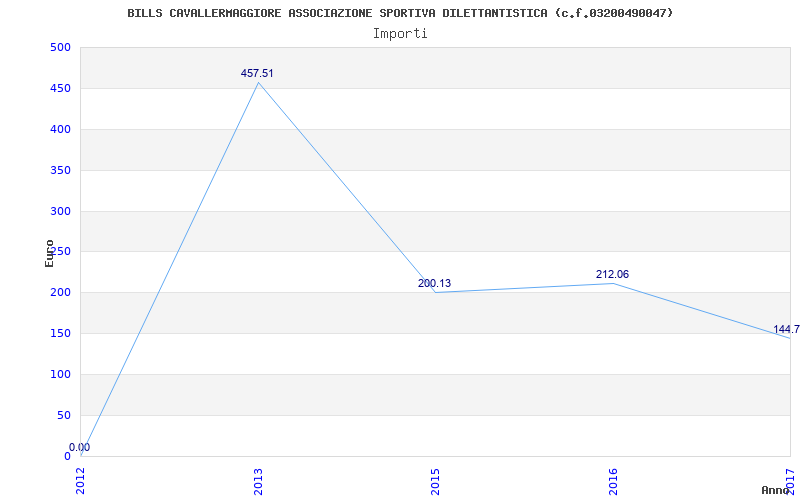This screenshot has width=800, height=500.
Task: Click the 400 y-axis value
Action: 60,130
